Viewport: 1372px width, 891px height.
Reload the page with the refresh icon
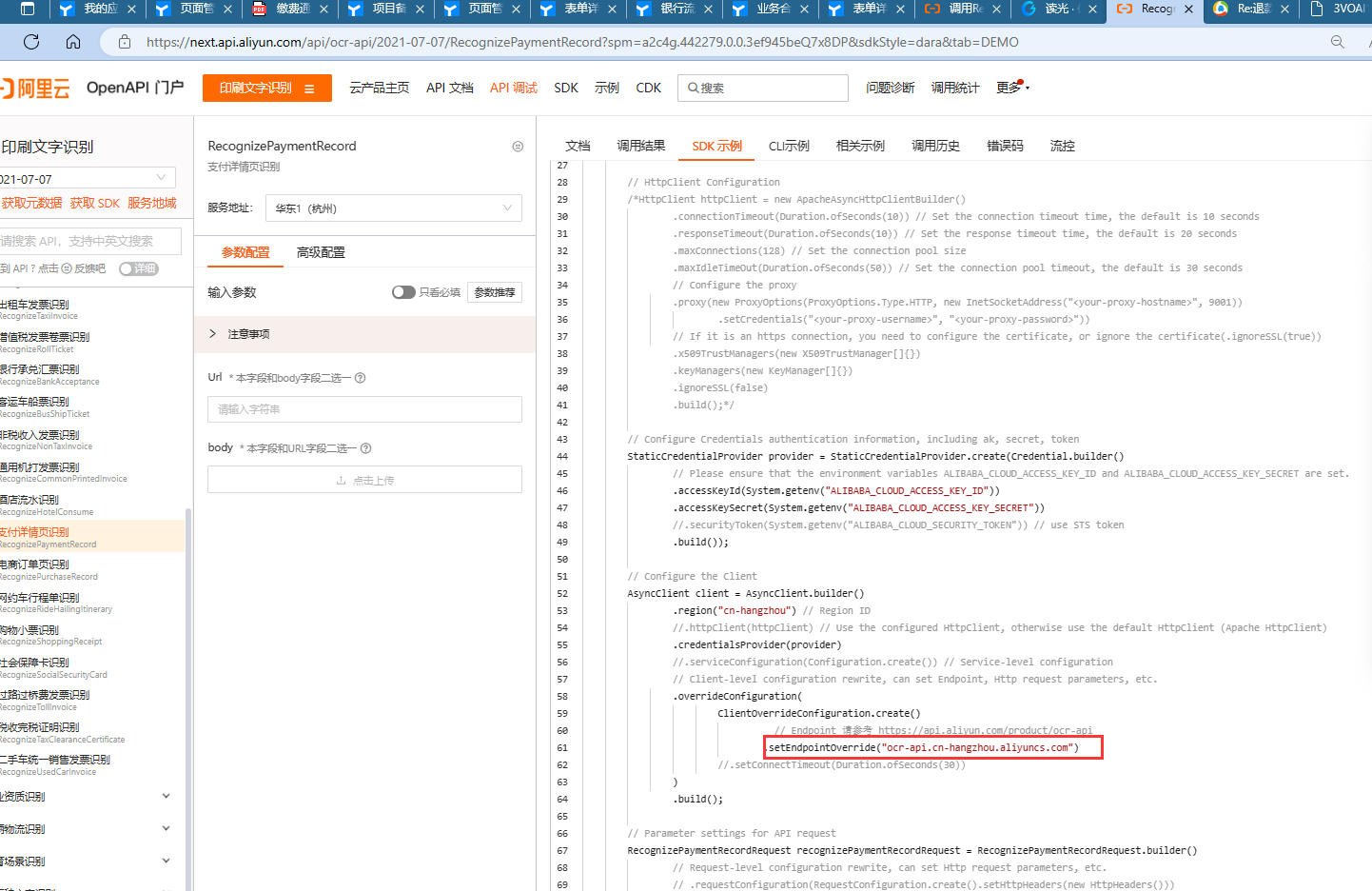click(x=31, y=42)
